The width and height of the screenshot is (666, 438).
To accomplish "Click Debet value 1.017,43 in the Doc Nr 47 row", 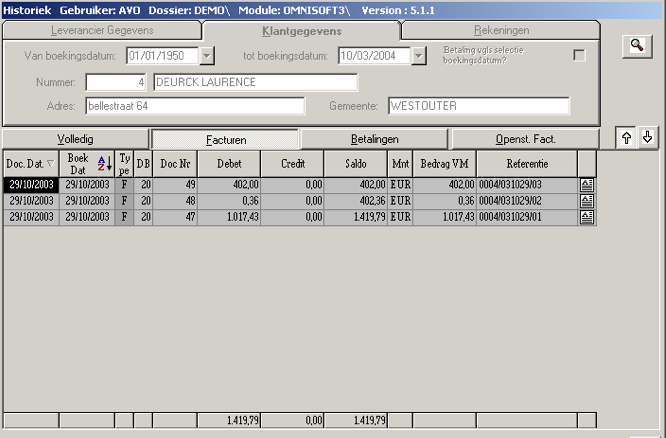I will 229,217.
